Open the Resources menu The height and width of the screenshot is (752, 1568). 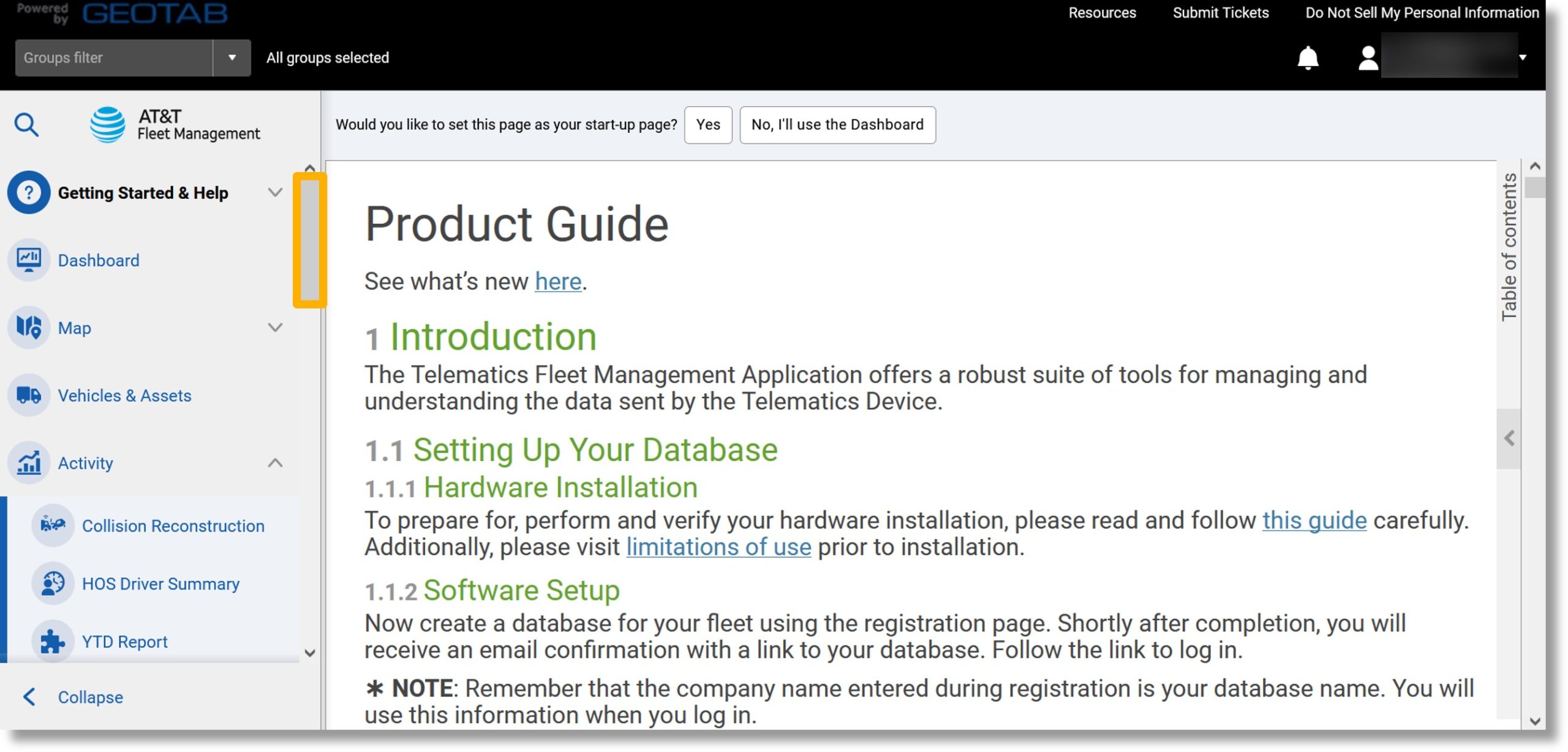click(1102, 13)
